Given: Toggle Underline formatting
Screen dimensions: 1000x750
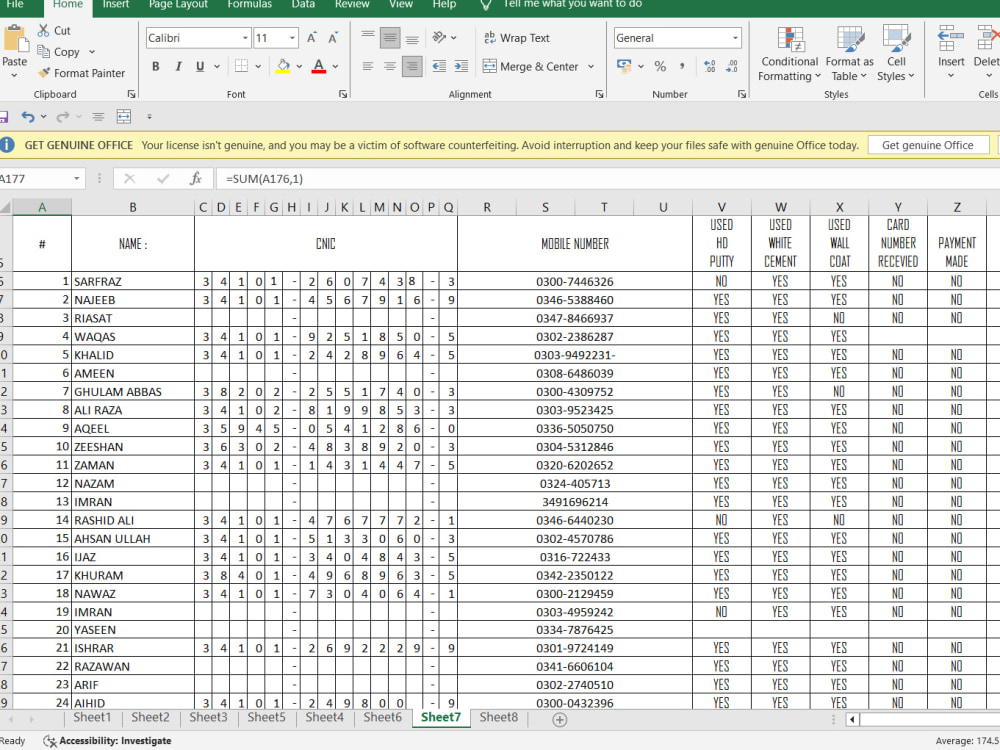Looking at the screenshot, I should 200,66.
